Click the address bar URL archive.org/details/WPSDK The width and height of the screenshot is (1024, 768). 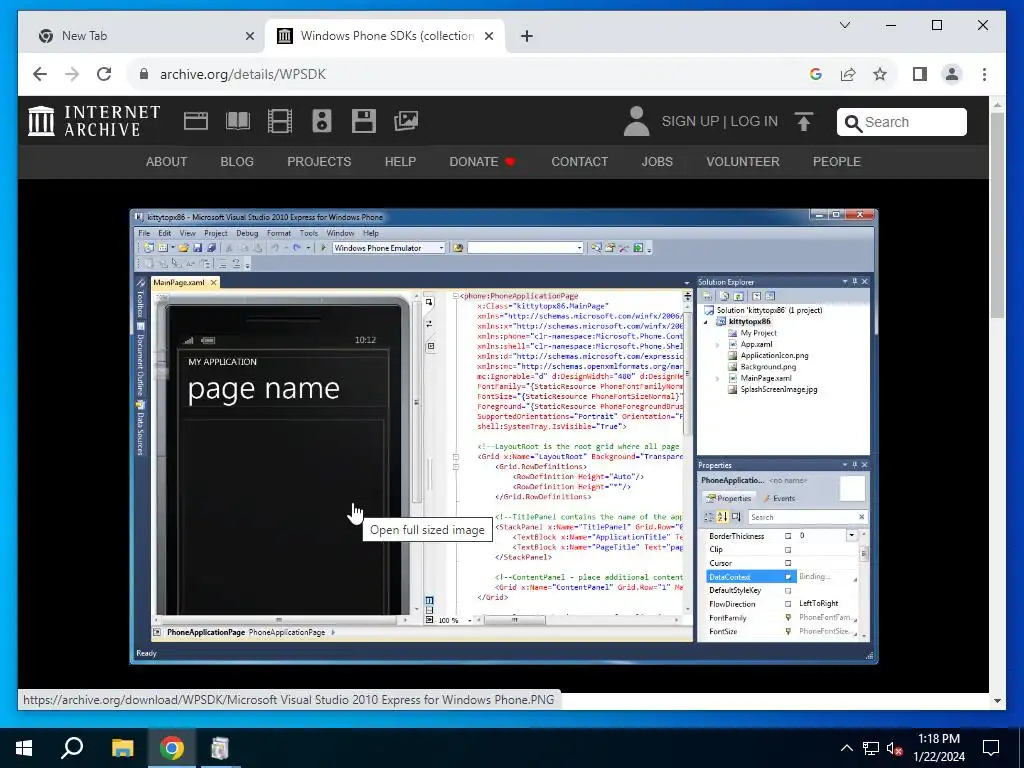pyautogui.click(x=242, y=74)
